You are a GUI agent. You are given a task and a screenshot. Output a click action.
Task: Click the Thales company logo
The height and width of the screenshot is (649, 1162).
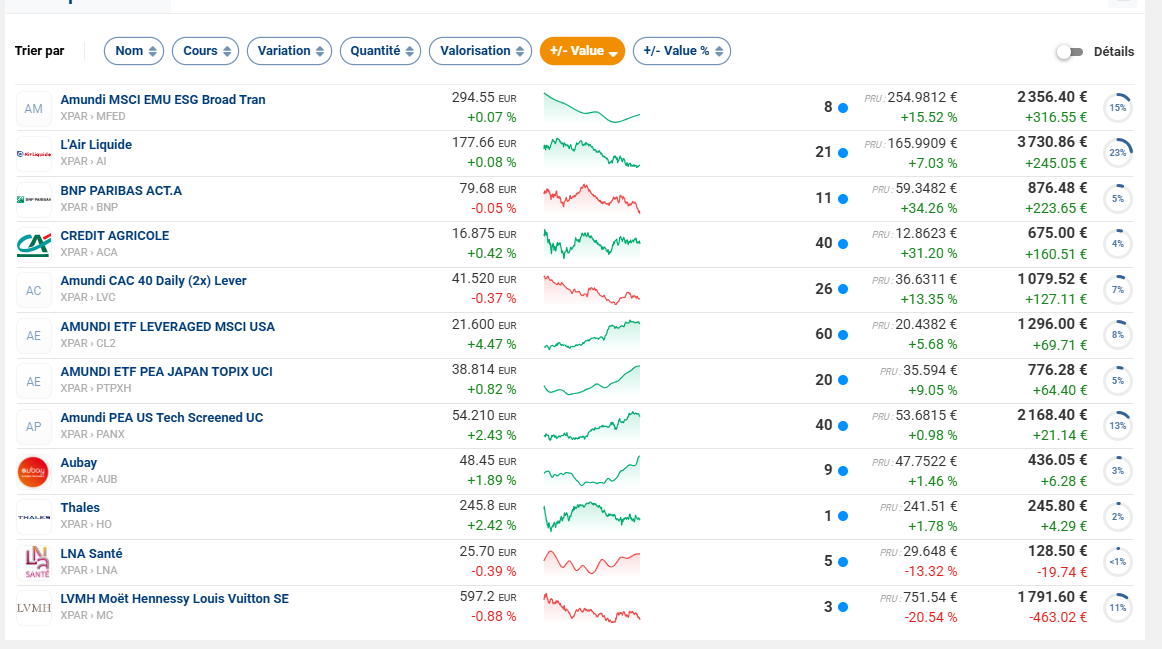[33, 517]
